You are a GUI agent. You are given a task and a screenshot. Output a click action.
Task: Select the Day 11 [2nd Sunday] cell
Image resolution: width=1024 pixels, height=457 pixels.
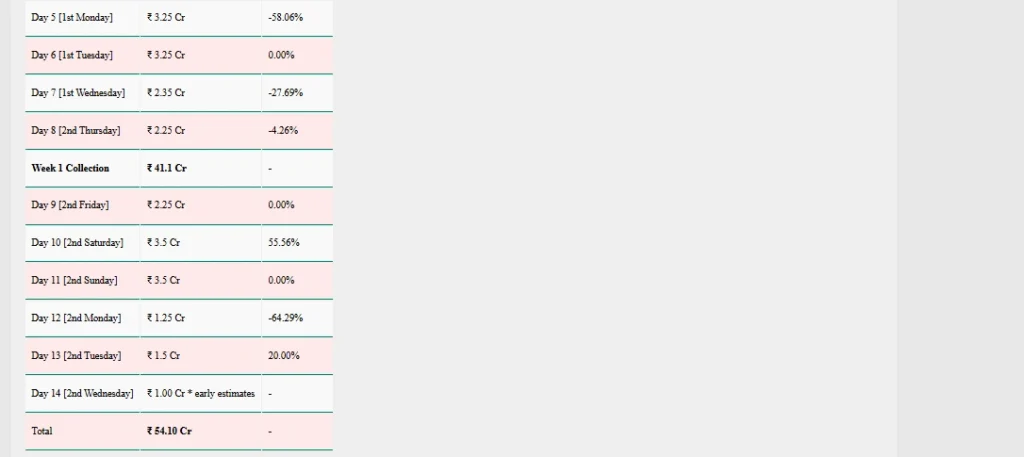pos(74,281)
